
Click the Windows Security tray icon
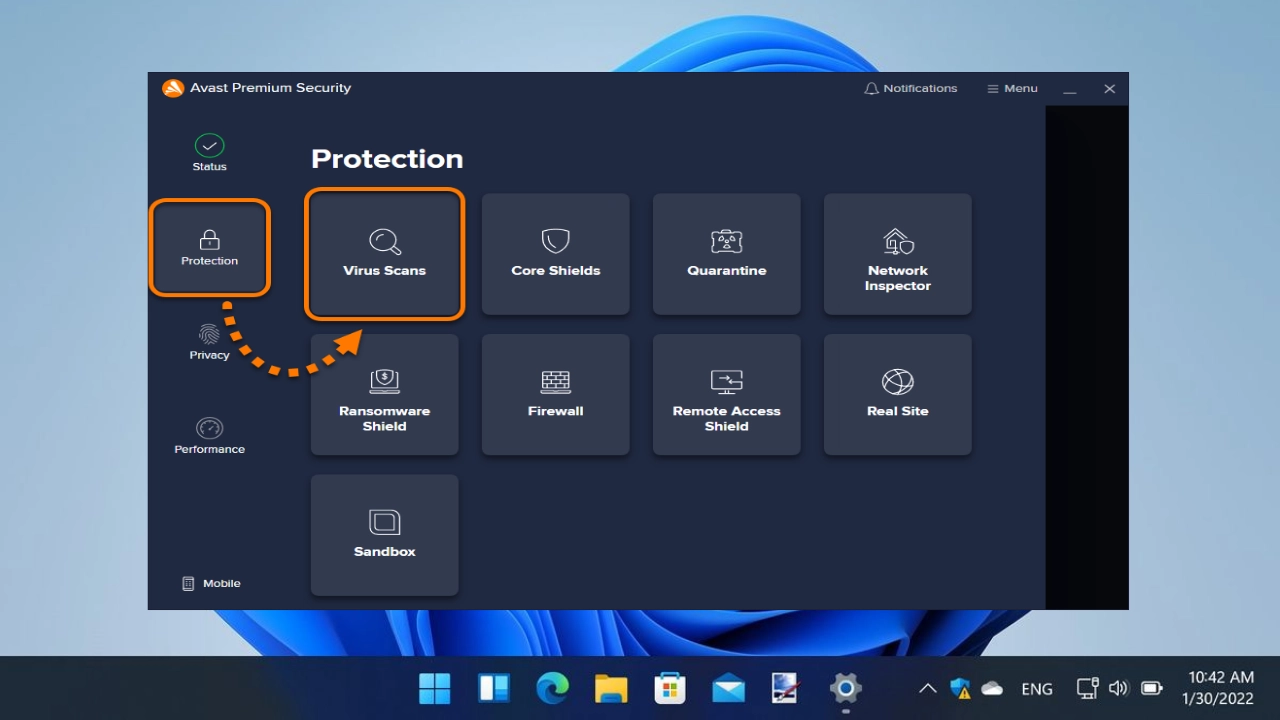(960, 688)
